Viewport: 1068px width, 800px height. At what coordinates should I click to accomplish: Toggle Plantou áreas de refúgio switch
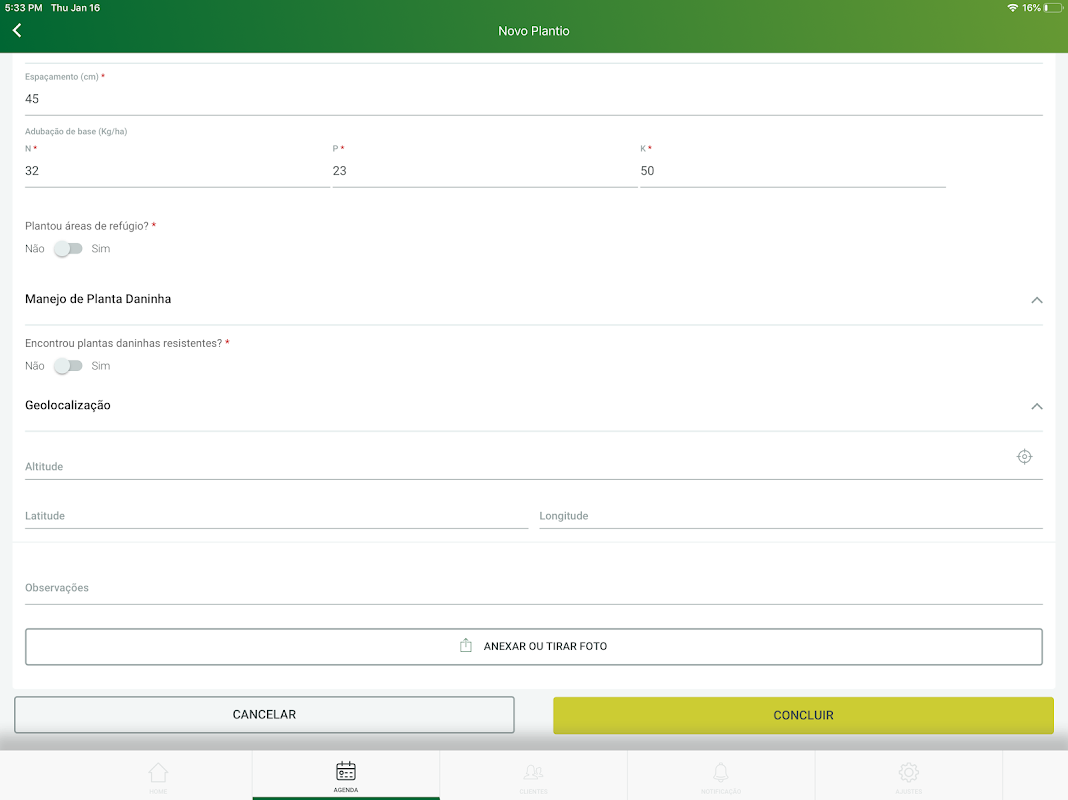pyautogui.click(x=68, y=249)
